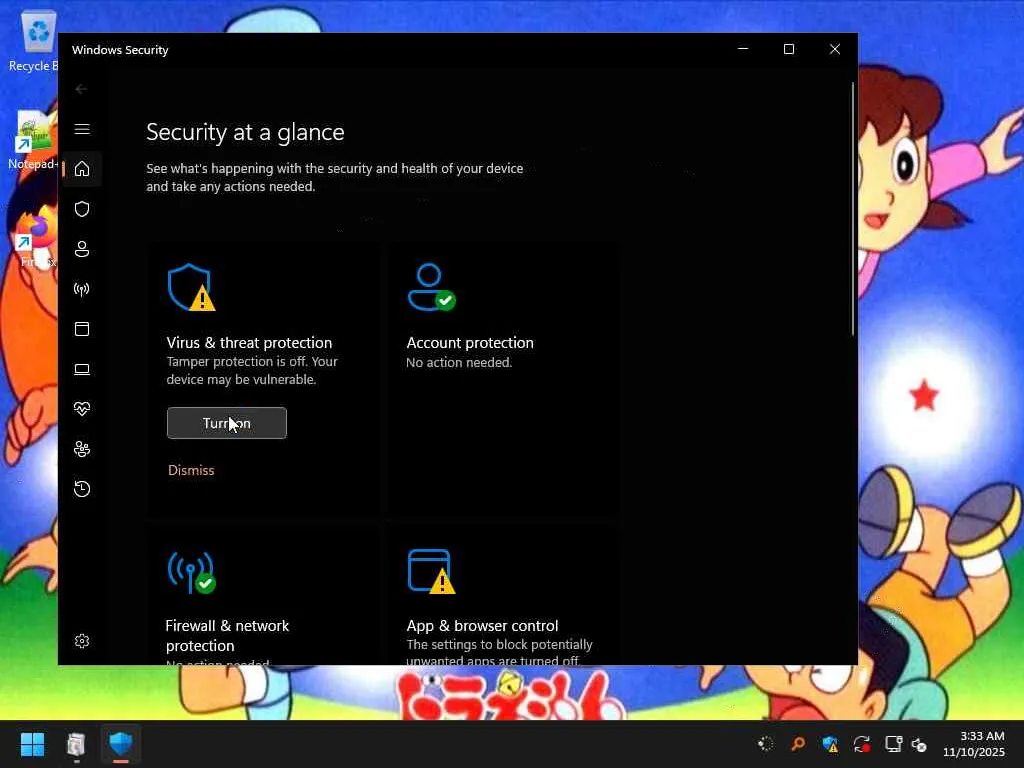Open Device performance & health heart icon
Image resolution: width=1024 pixels, height=768 pixels.
82,409
